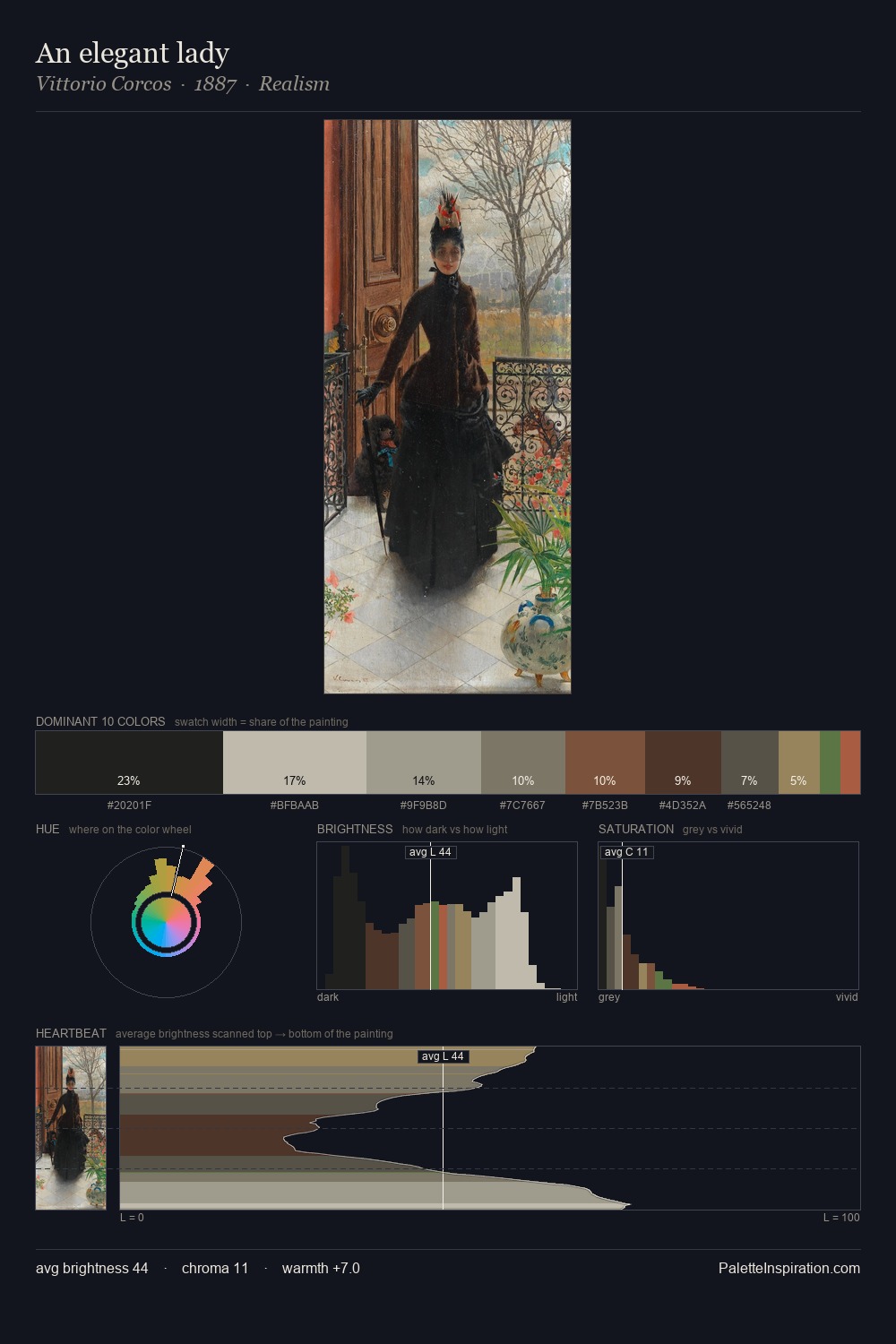Screen dimensions: 896x1344
Task: Select the #565248 swatch labeled 7%
Action: (750, 762)
